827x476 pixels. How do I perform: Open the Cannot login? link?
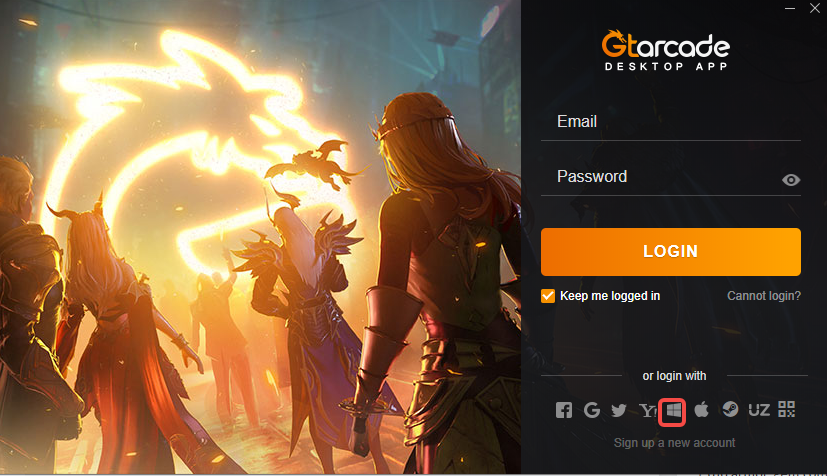pyautogui.click(x=763, y=296)
